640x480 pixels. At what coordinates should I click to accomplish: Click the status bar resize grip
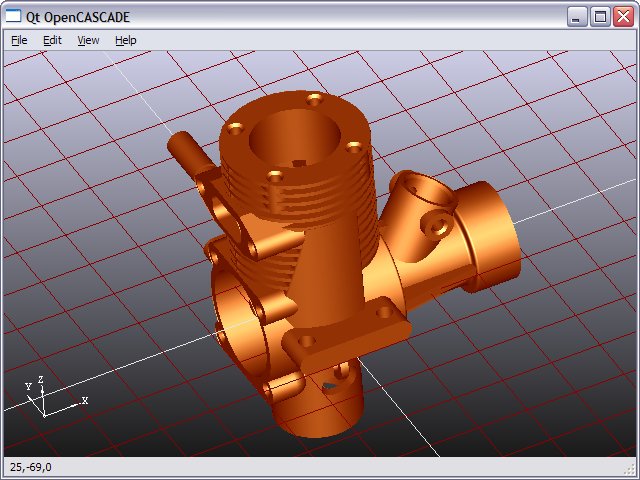[x=630, y=469]
